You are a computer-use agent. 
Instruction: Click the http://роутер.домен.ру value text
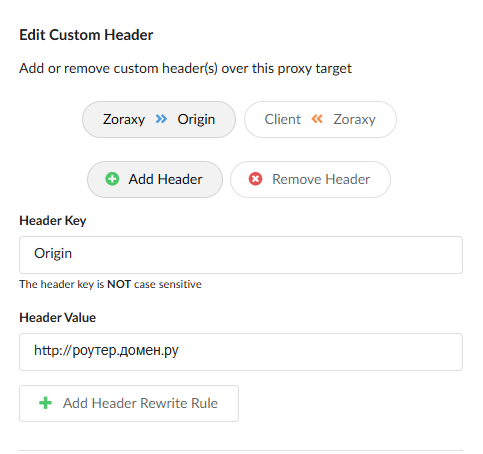106,350
